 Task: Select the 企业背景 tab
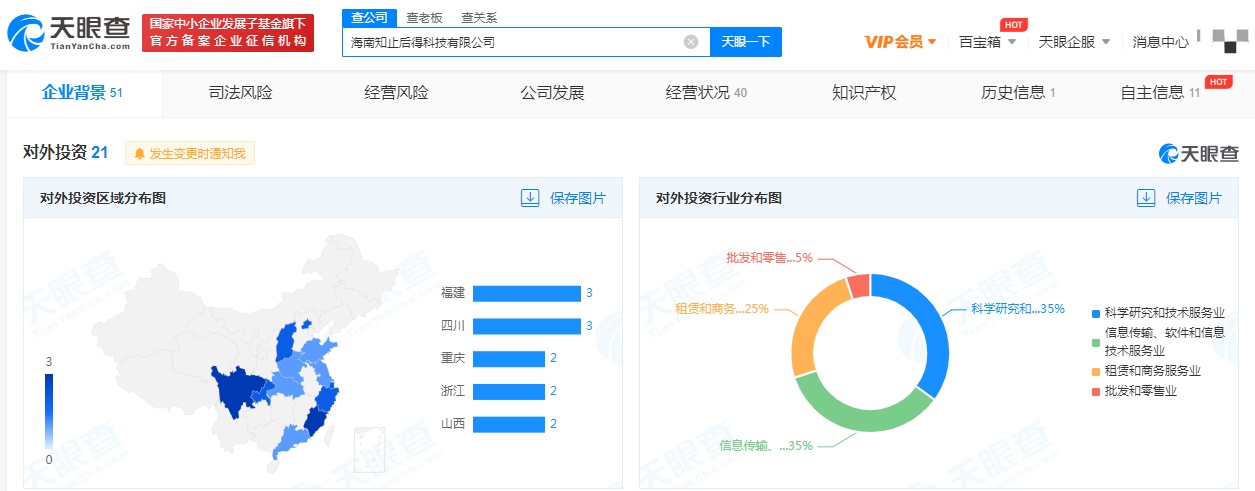click(x=82, y=93)
